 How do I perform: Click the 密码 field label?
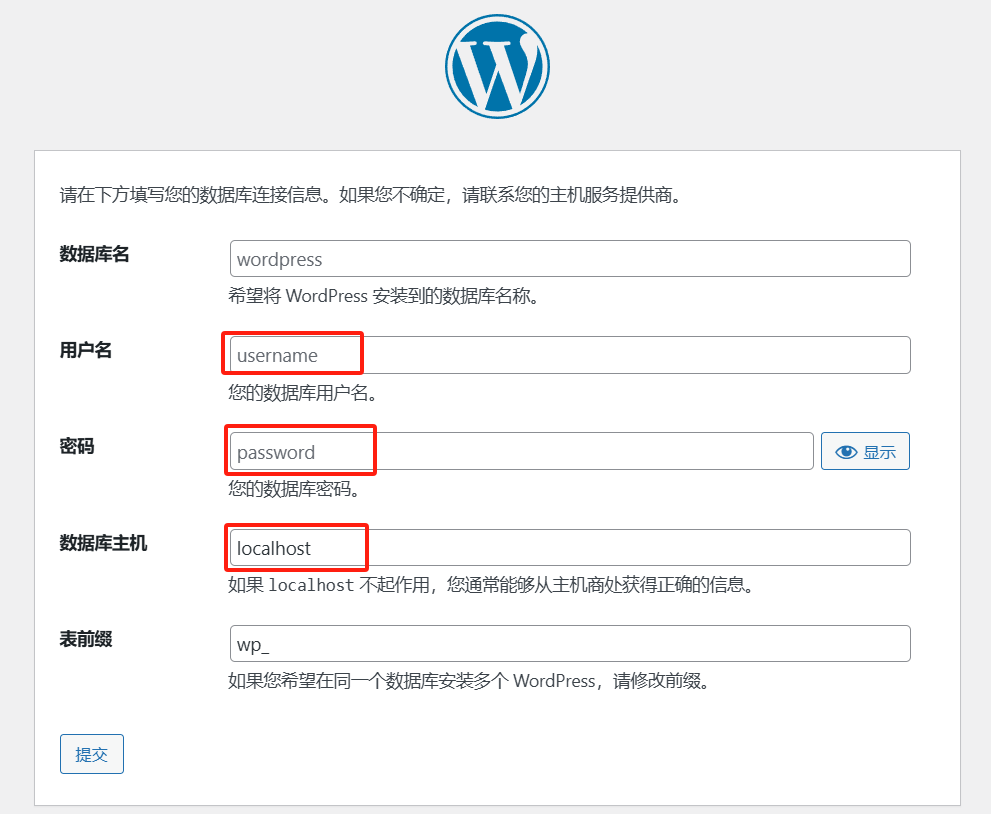tap(77, 446)
